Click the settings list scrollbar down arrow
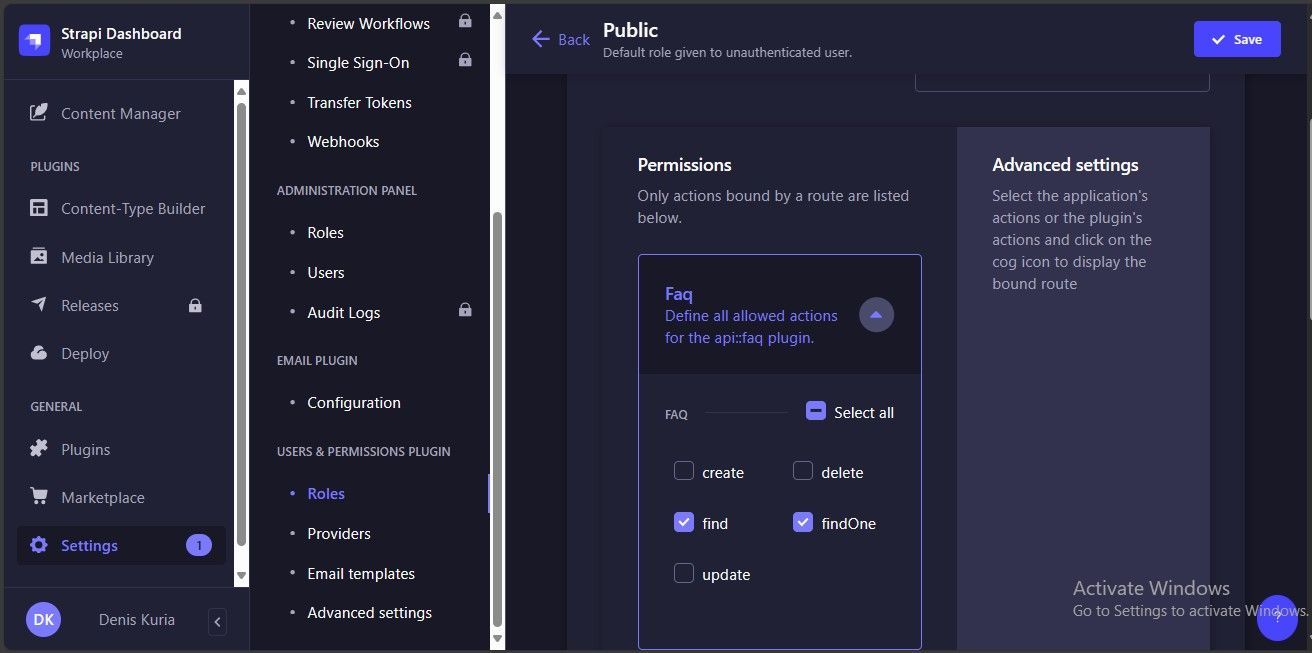Viewport: 1312px width, 653px height. (497, 637)
